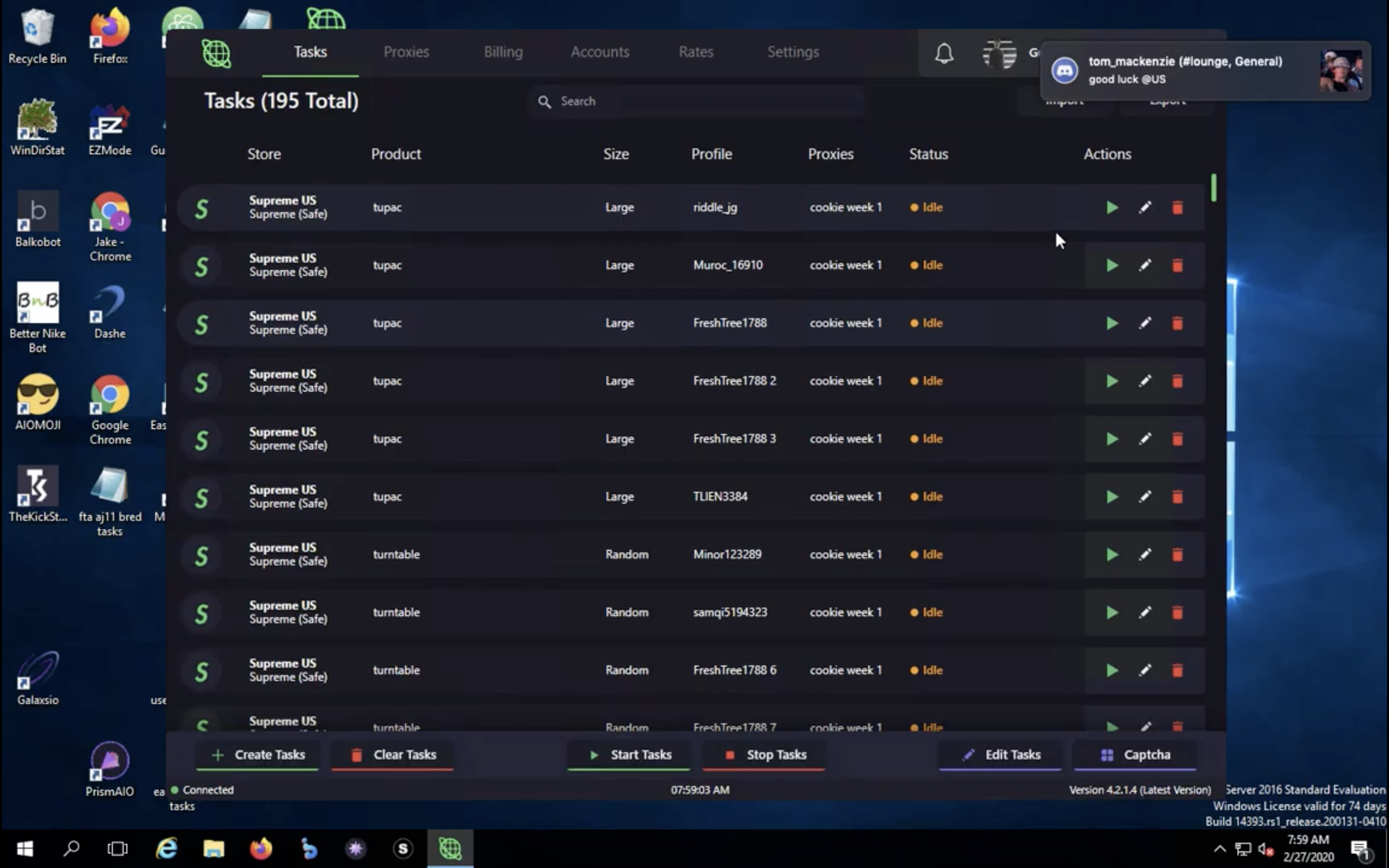Start the riddle_jg task with its play icon

[x=1112, y=207]
